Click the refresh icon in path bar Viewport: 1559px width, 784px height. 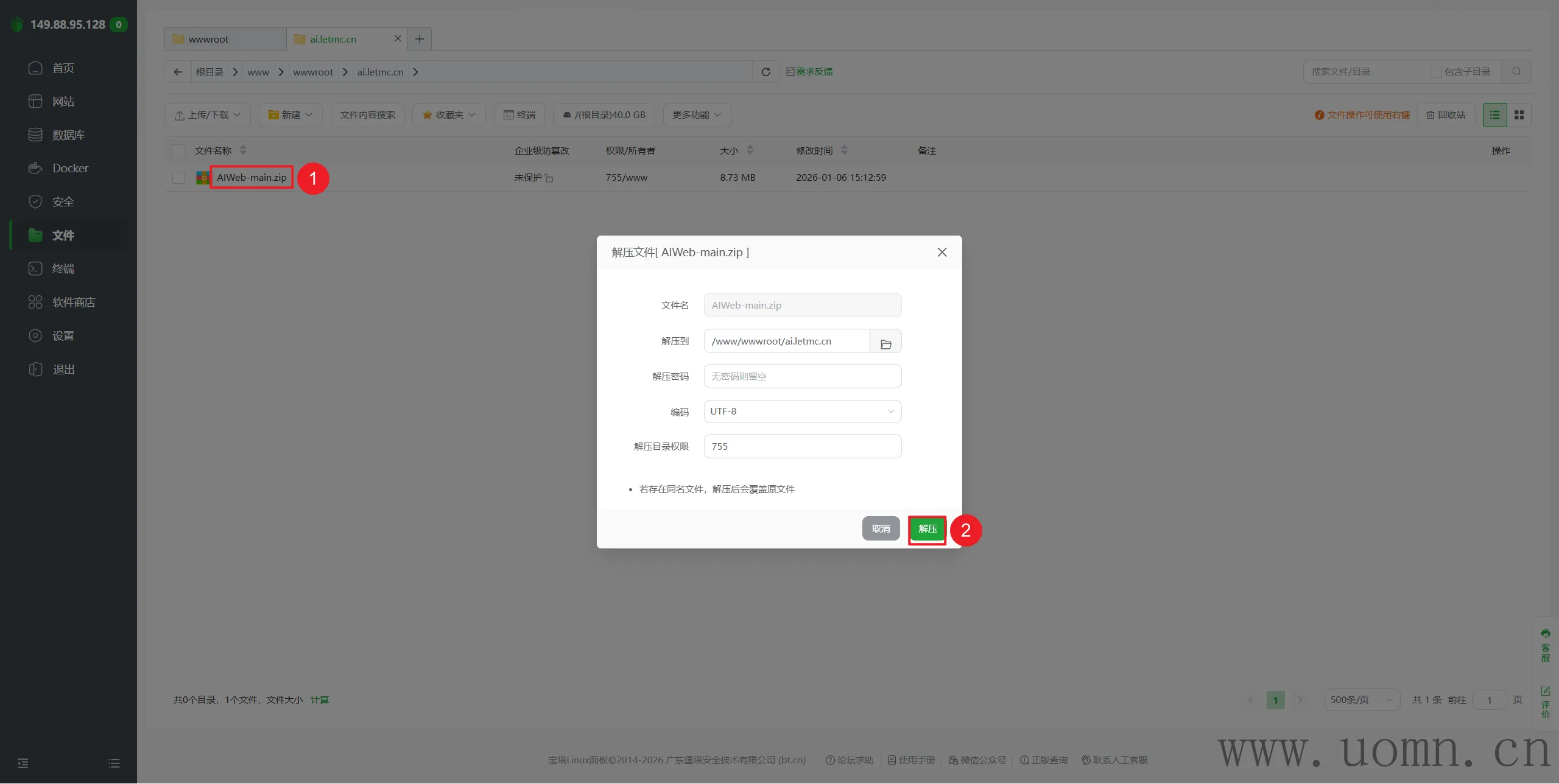click(765, 72)
